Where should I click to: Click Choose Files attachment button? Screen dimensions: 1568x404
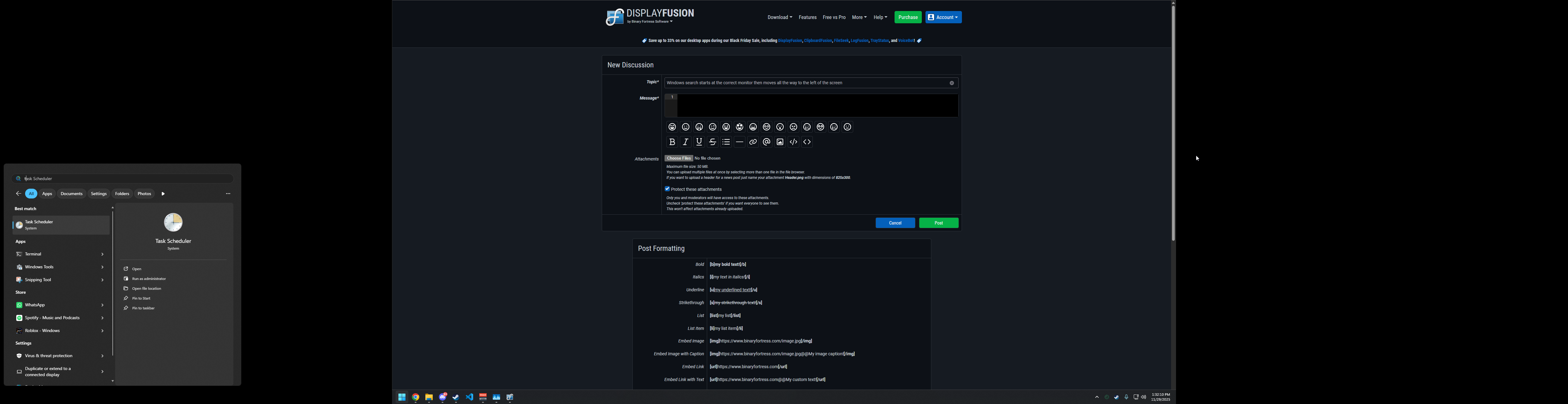pyautogui.click(x=679, y=158)
